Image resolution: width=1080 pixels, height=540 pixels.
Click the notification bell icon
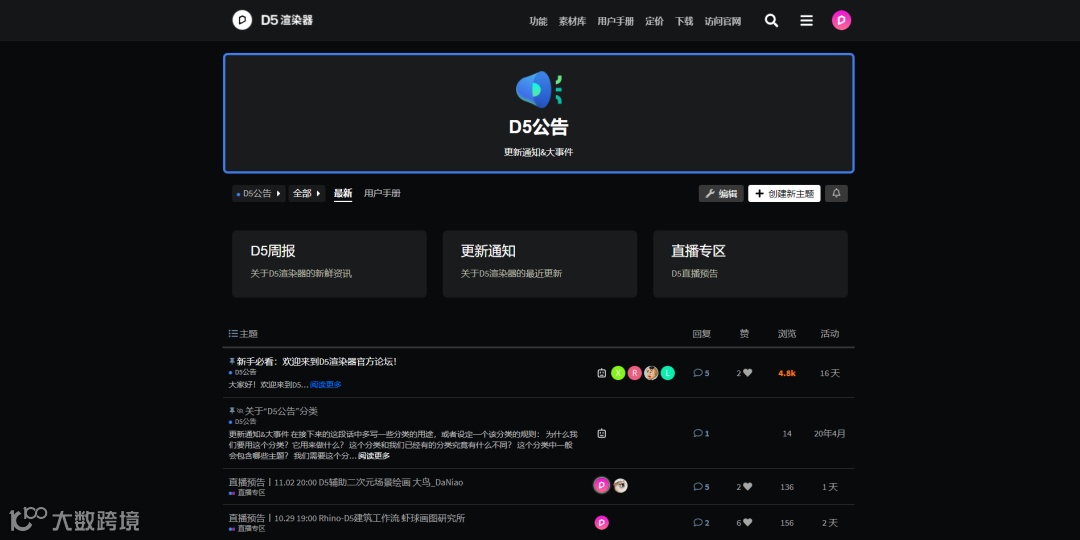[x=836, y=194]
